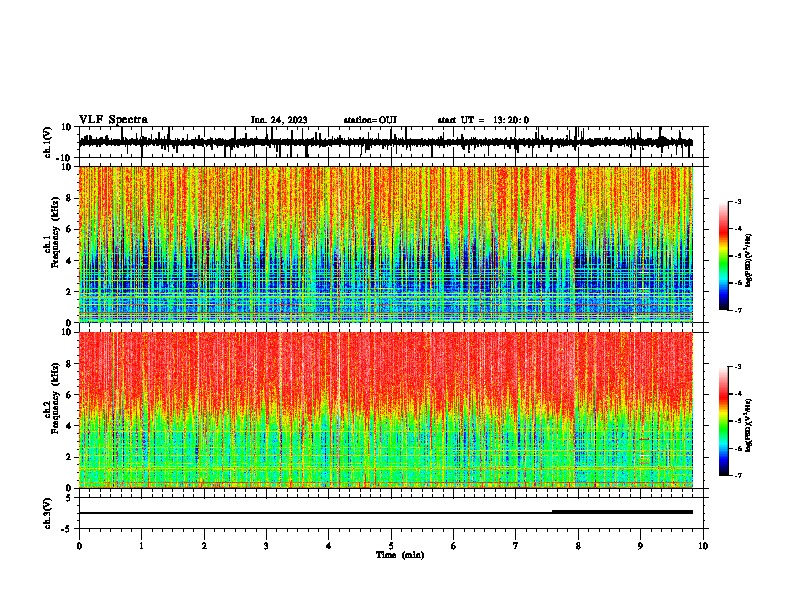Click the ch.2 'Frequency (kHz)' axis label

coord(55,398)
